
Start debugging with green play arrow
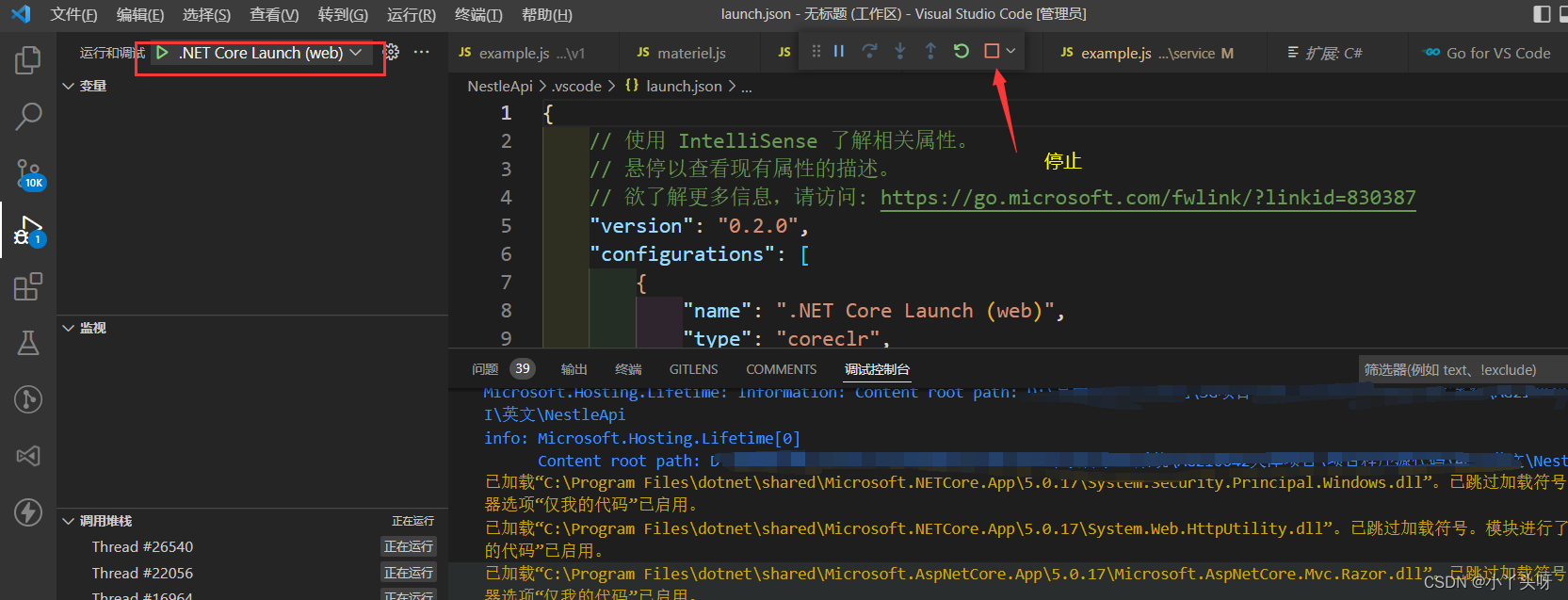[x=162, y=53]
